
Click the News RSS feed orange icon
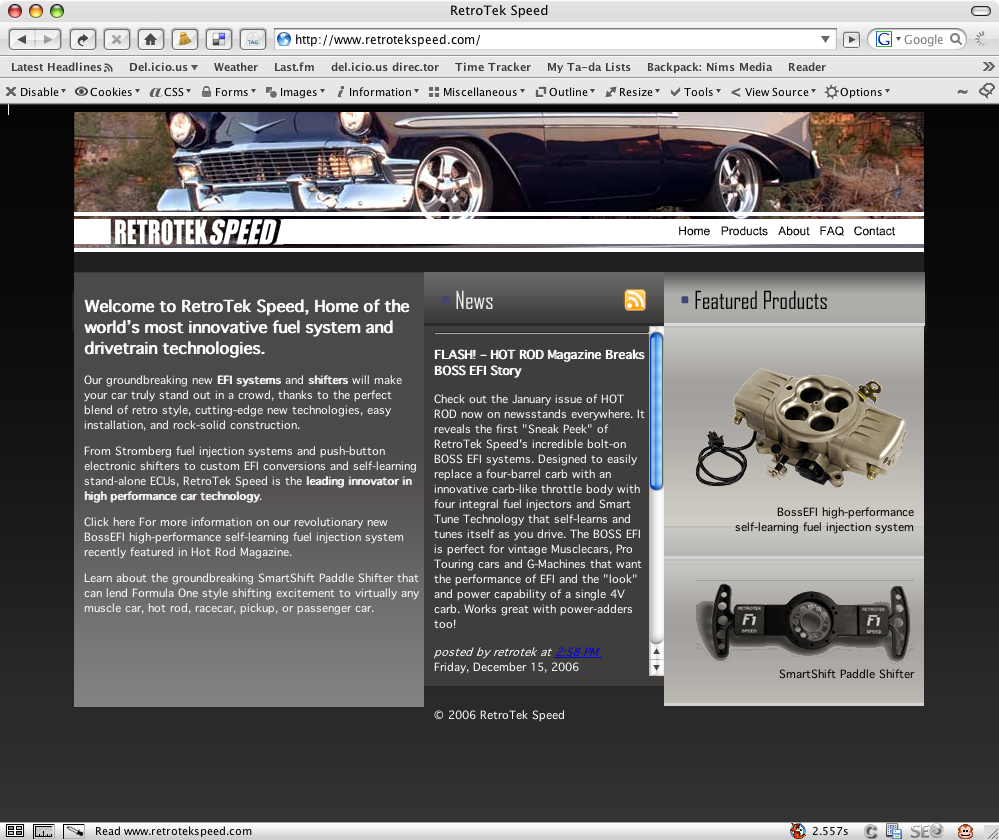(635, 300)
